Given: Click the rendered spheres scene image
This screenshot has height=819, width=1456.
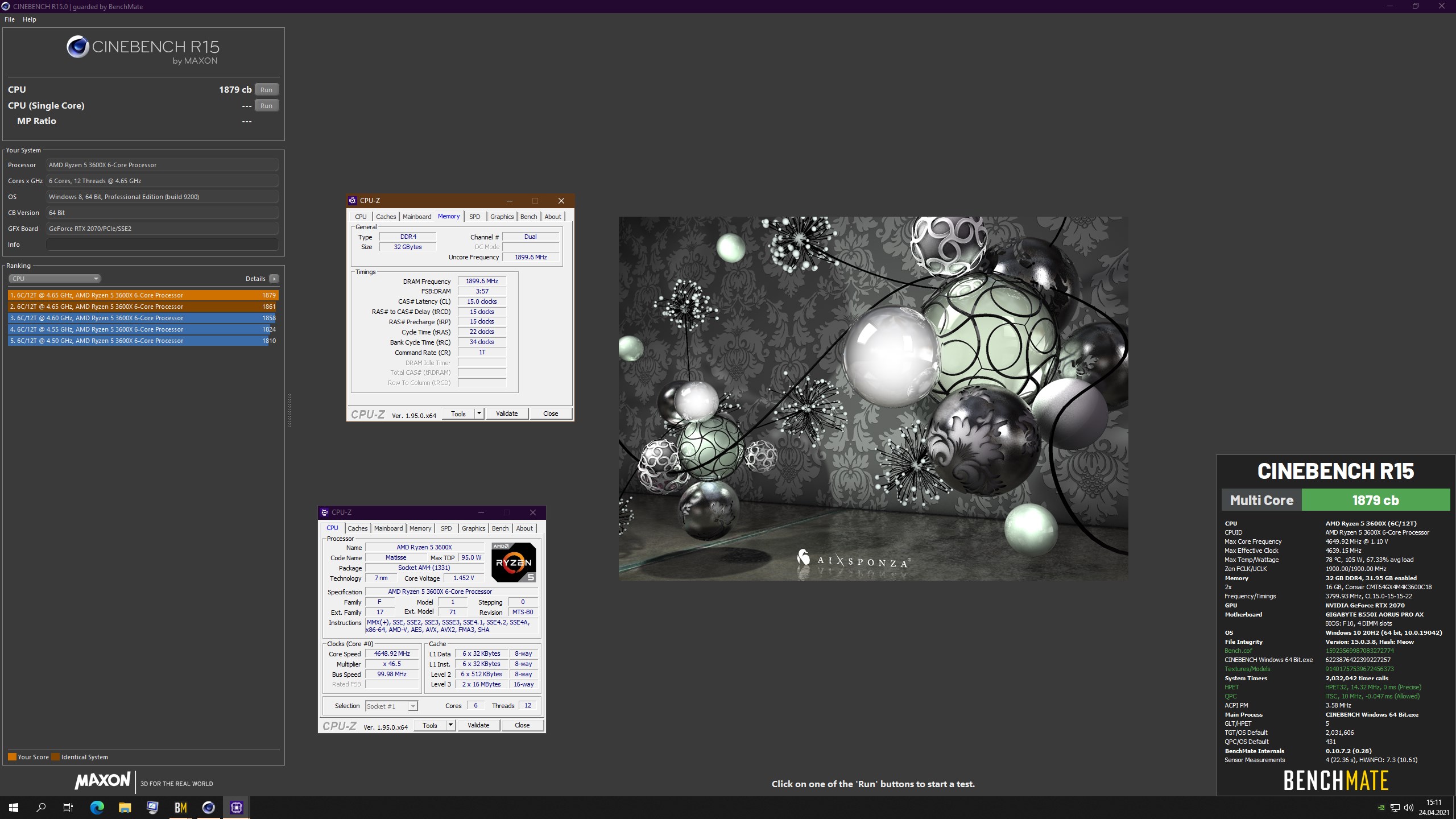Looking at the screenshot, I should [873, 398].
